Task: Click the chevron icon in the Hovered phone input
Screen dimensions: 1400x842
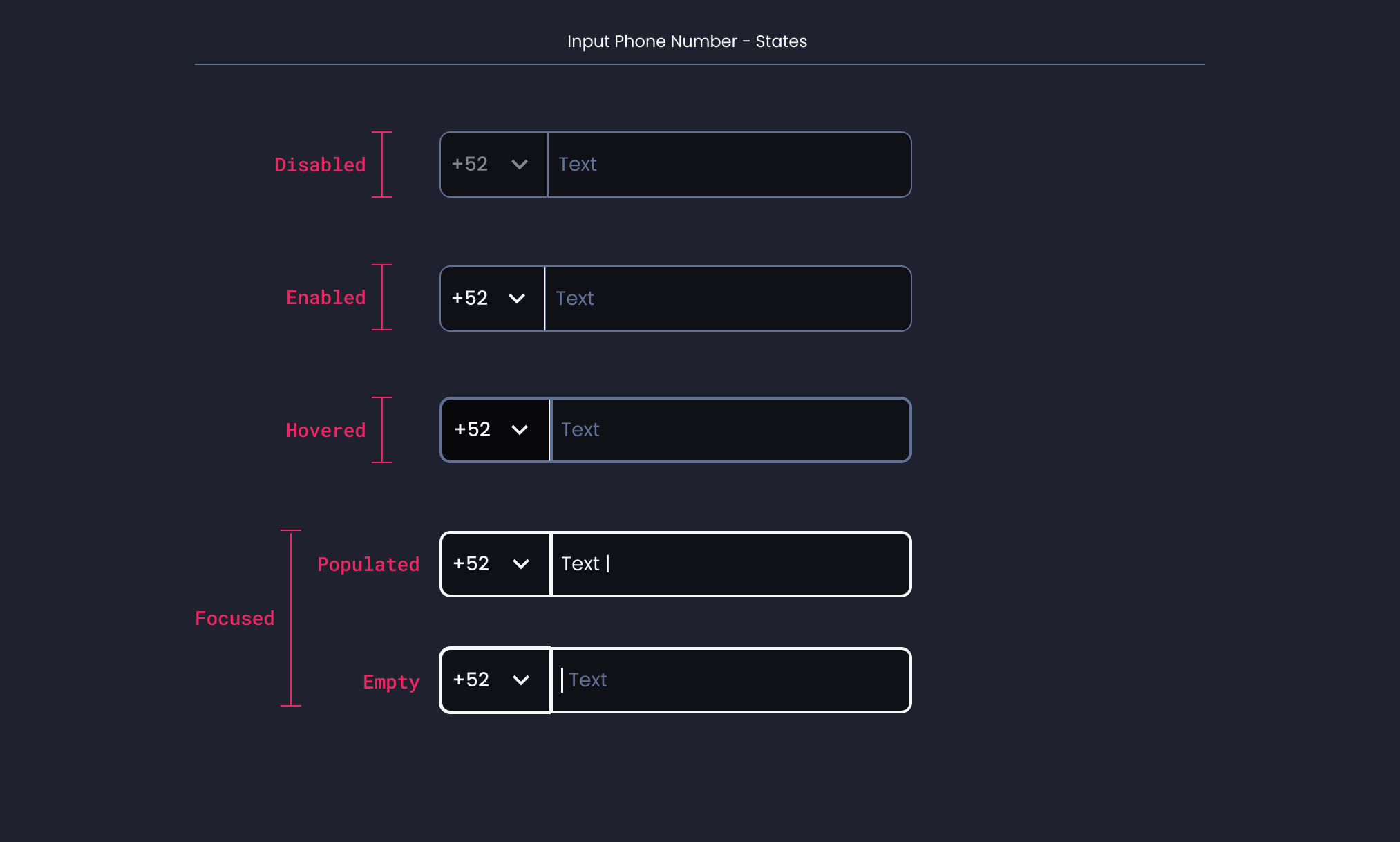Action: (520, 429)
